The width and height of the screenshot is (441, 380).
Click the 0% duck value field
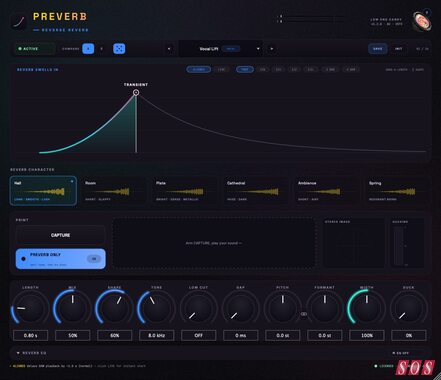coord(409,335)
